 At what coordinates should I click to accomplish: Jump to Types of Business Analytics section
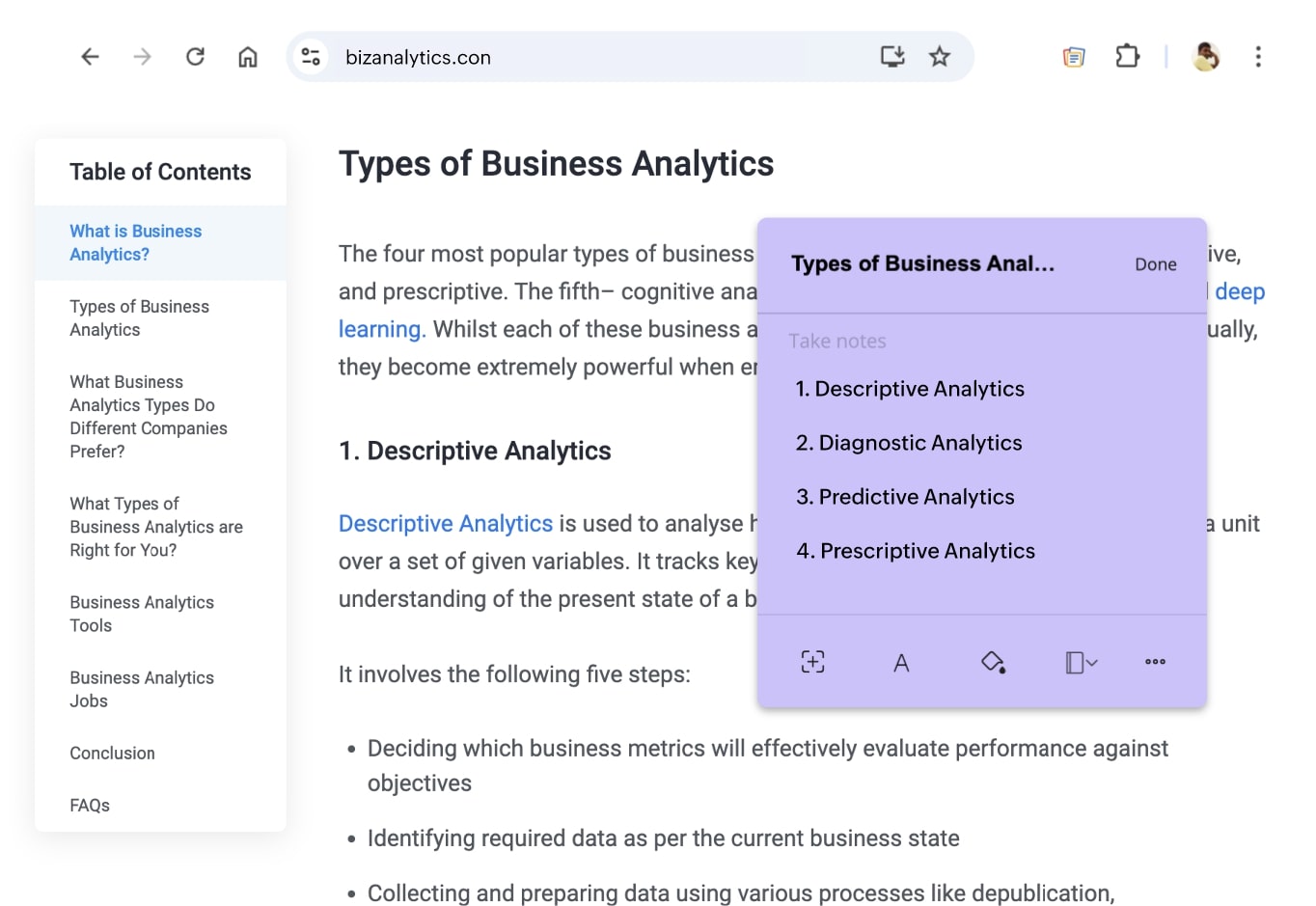coord(139,318)
